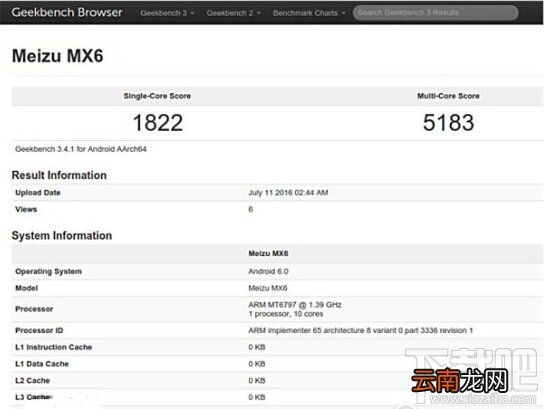Click the Geekbench 3.4.1 for Android text

coord(81,149)
